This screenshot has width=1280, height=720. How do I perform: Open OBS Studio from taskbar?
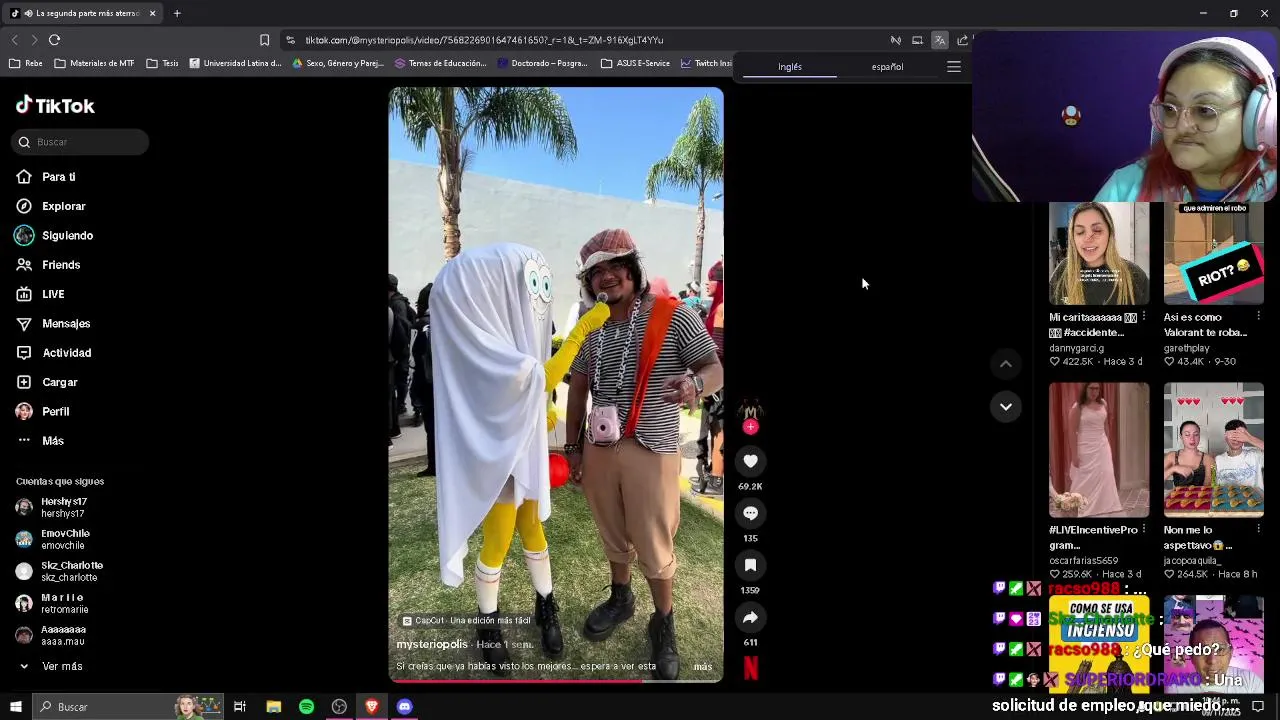click(339, 707)
